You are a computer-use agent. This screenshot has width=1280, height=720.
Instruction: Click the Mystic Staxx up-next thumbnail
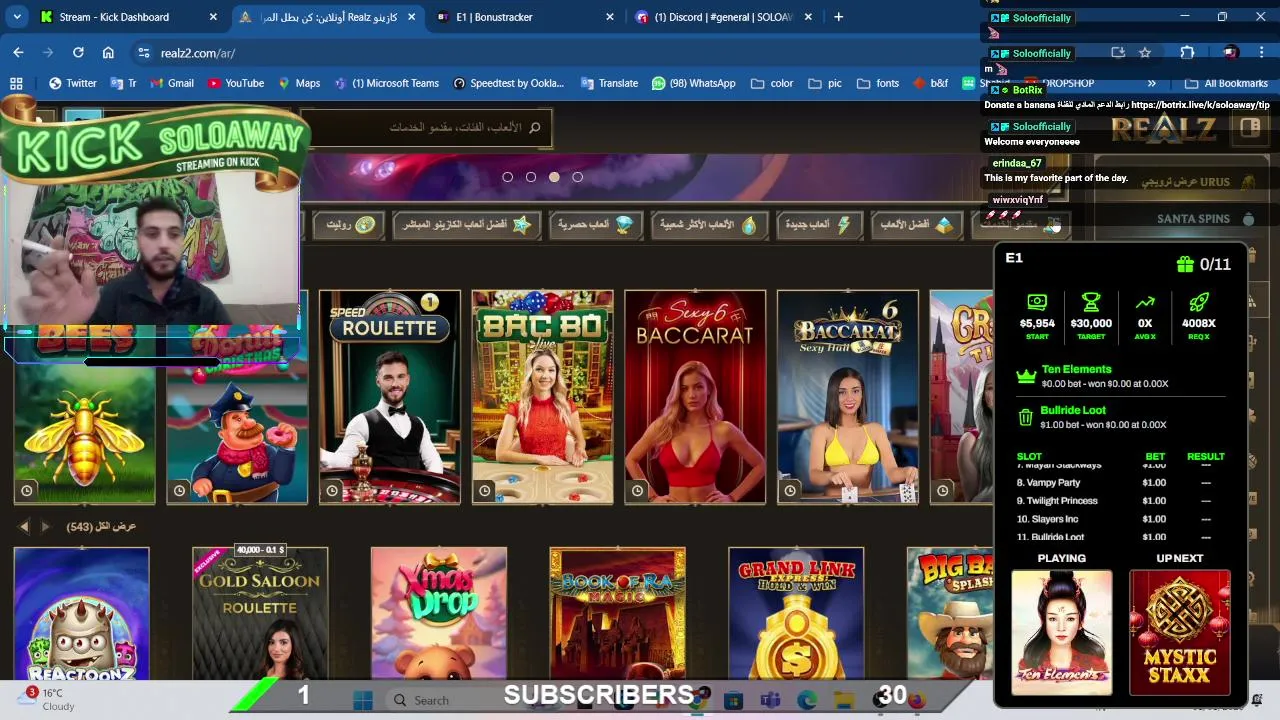(x=1180, y=632)
